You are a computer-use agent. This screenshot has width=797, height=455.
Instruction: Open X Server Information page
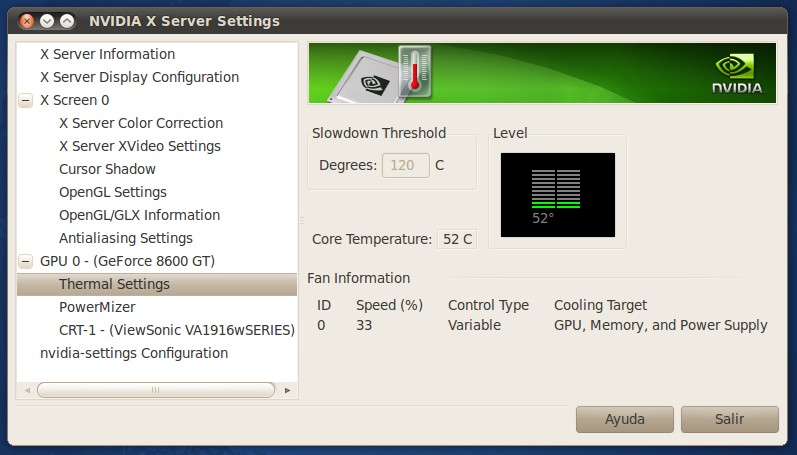107,54
